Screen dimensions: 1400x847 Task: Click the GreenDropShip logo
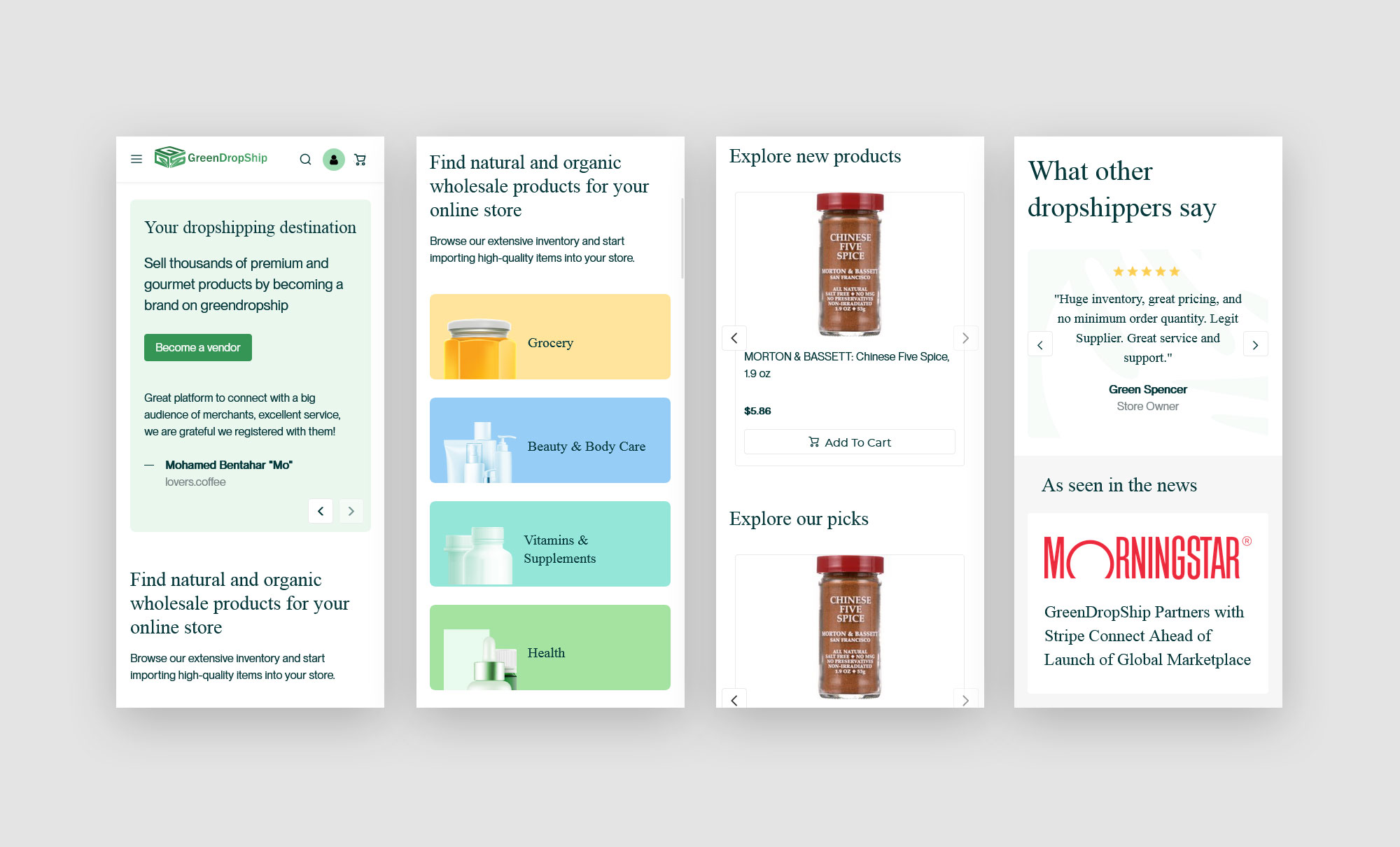[x=211, y=157]
